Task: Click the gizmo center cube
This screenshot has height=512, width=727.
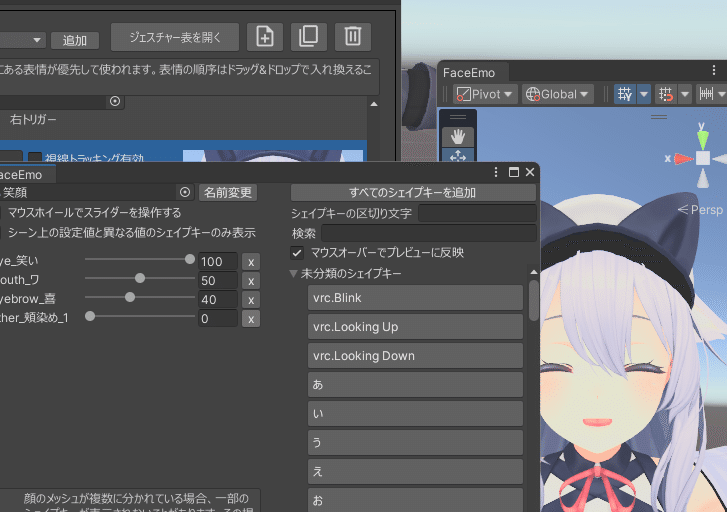Action: 703,158
